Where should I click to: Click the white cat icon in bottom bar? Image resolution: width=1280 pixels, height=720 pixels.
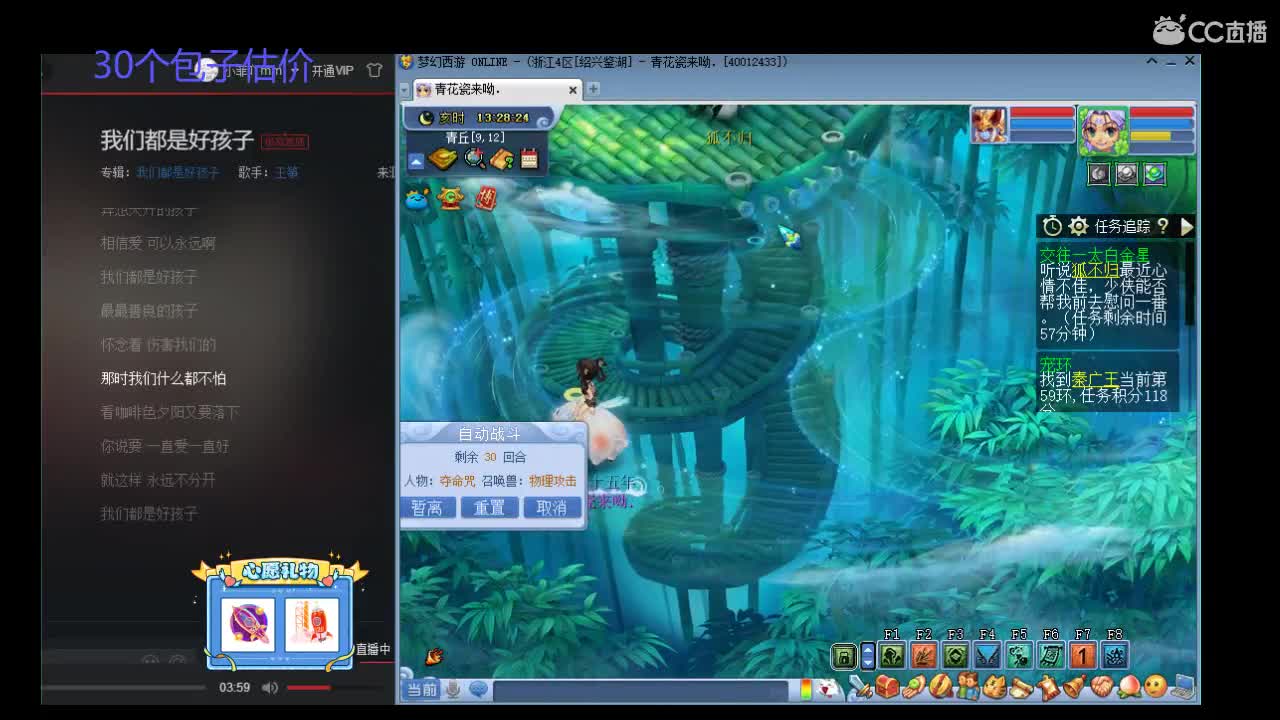(x=828, y=689)
